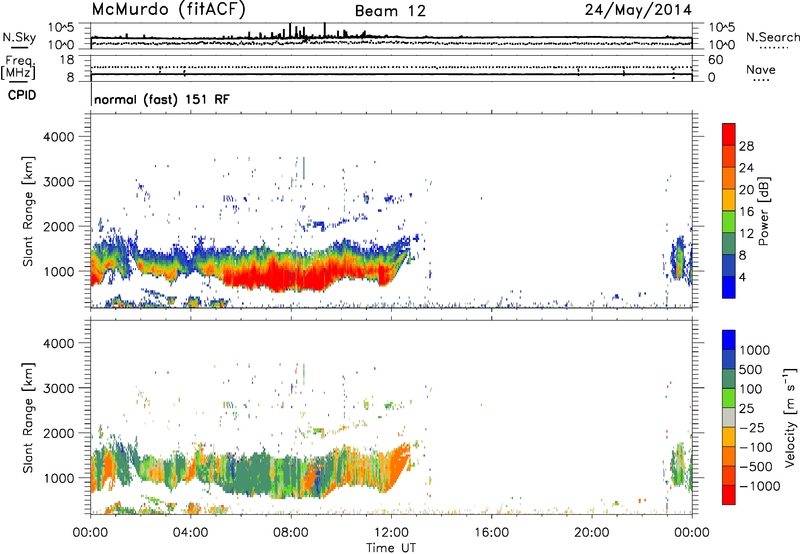Click the 24/May/2014 date label
This screenshot has height=554, width=800.
coord(638,10)
